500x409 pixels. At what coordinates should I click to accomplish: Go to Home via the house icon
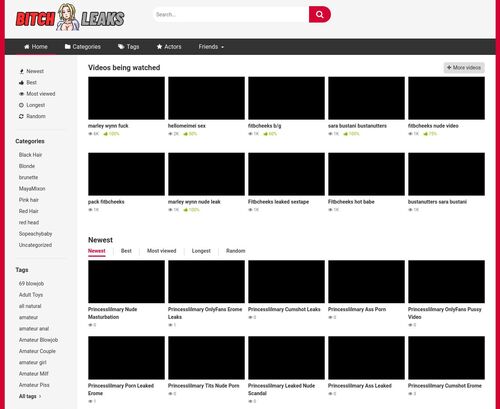[36, 47]
